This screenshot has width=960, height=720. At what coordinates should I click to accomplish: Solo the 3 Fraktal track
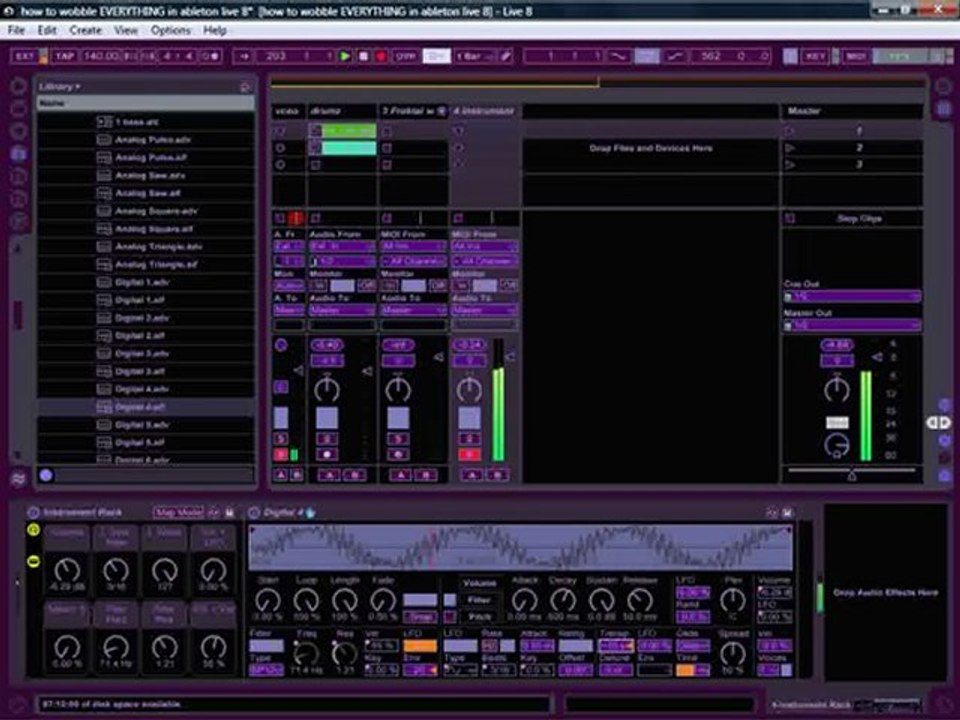click(398, 439)
